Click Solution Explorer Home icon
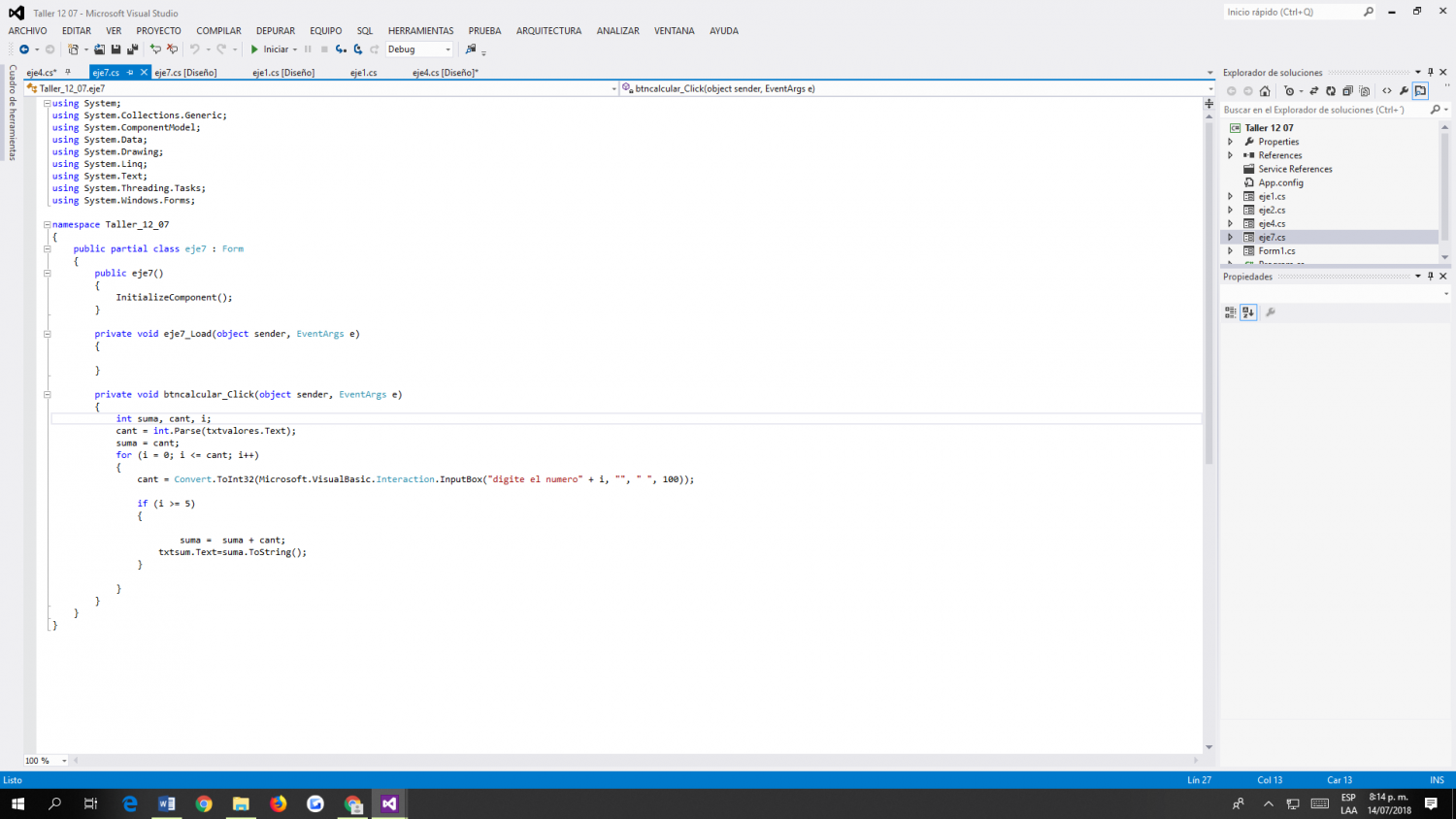1456x819 pixels. (1265, 91)
